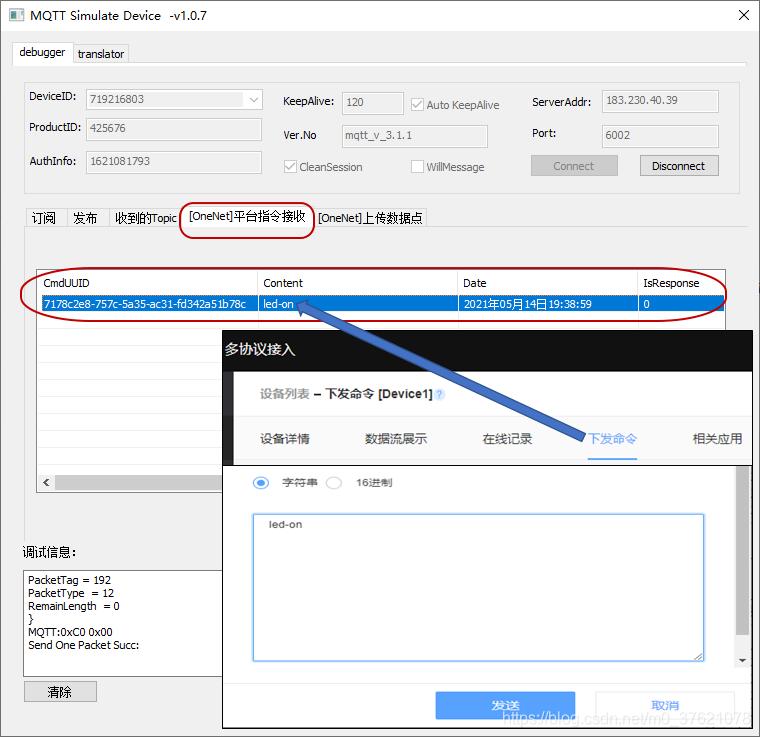Viewport: 760px width, 737px height.
Task: Click the Port input field
Action: (660, 136)
